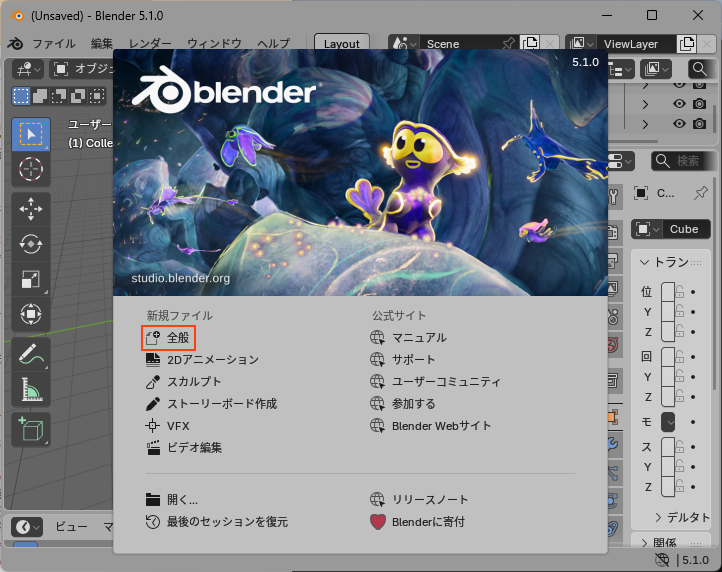Set selection mode to new selection
Screen dimensions: 722x572
pyautogui.click(x=21, y=96)
